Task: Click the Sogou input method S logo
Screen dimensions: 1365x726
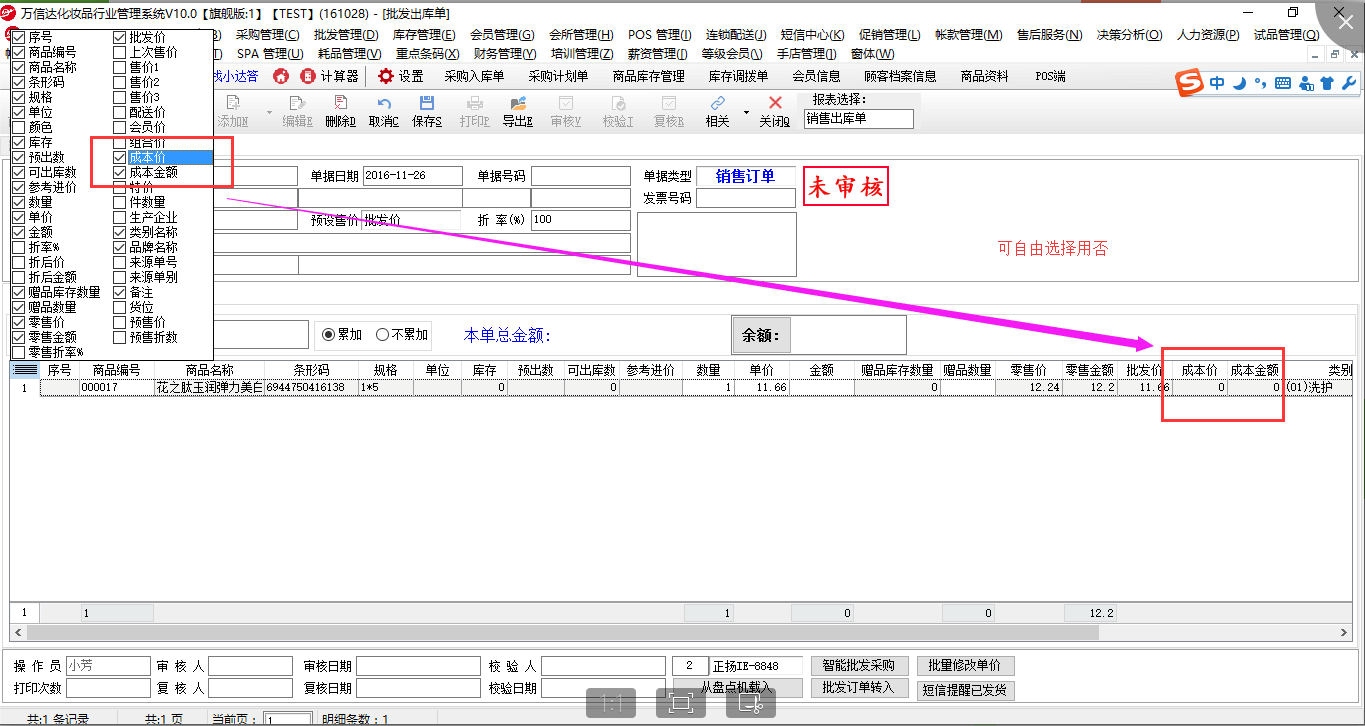Action: (1189, 84)
